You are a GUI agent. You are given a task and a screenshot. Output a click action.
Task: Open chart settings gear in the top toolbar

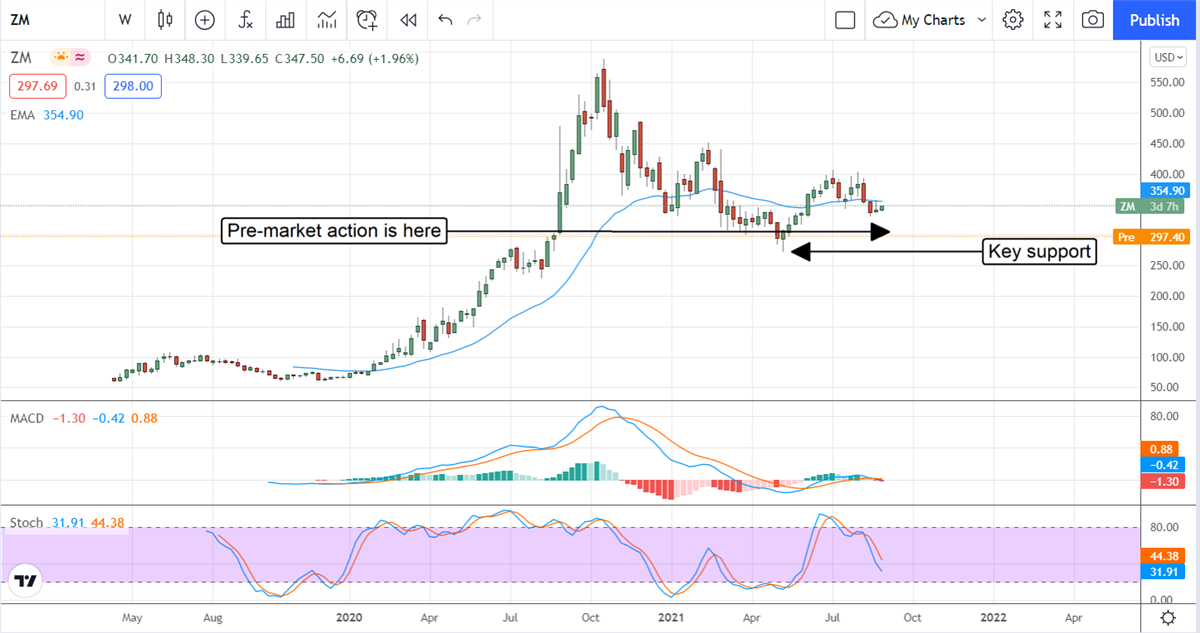point(1013,19)
